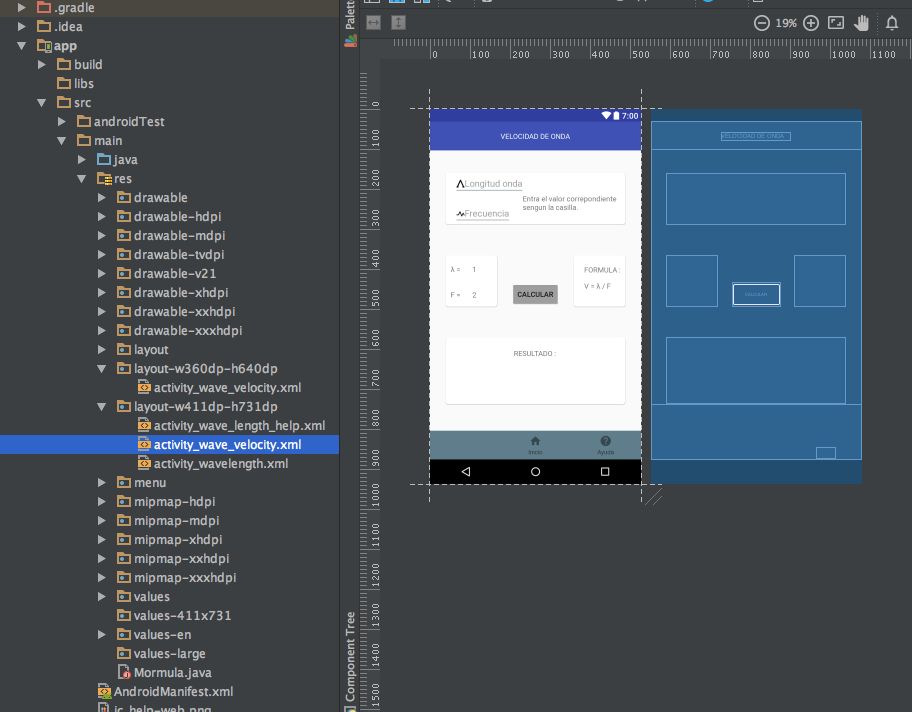
Task: Open the warnings bell notifications
Action: coord(892,23)
